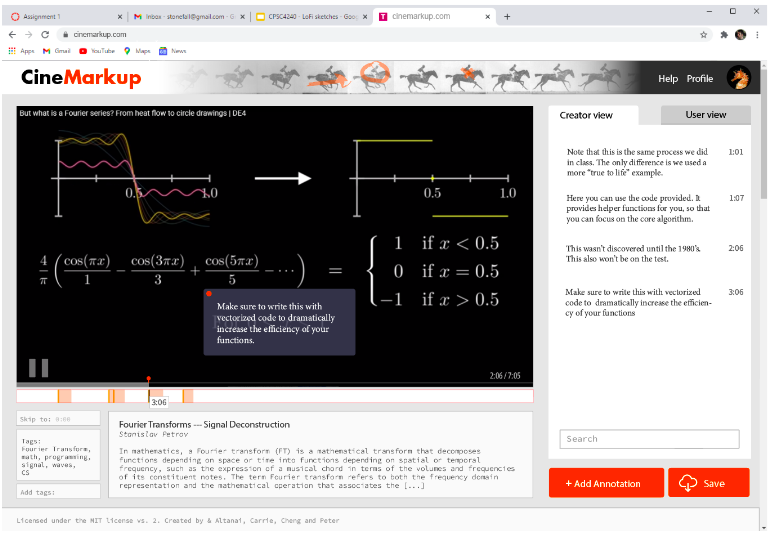Image resolution: width=770 pixels, height=535 pixels.
Task: Click the 3:06 timeline tooltip marker
Action: tap(158, 402)
